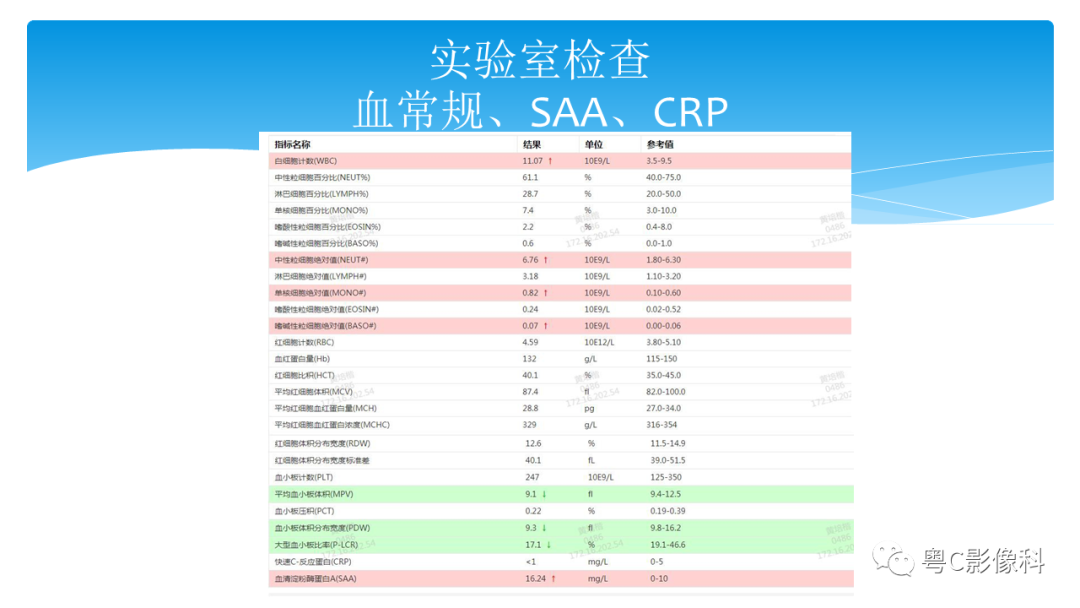The image size is (1080, 608).
Task: Click the MONO# result 0.82
Action: click(530, 293)
